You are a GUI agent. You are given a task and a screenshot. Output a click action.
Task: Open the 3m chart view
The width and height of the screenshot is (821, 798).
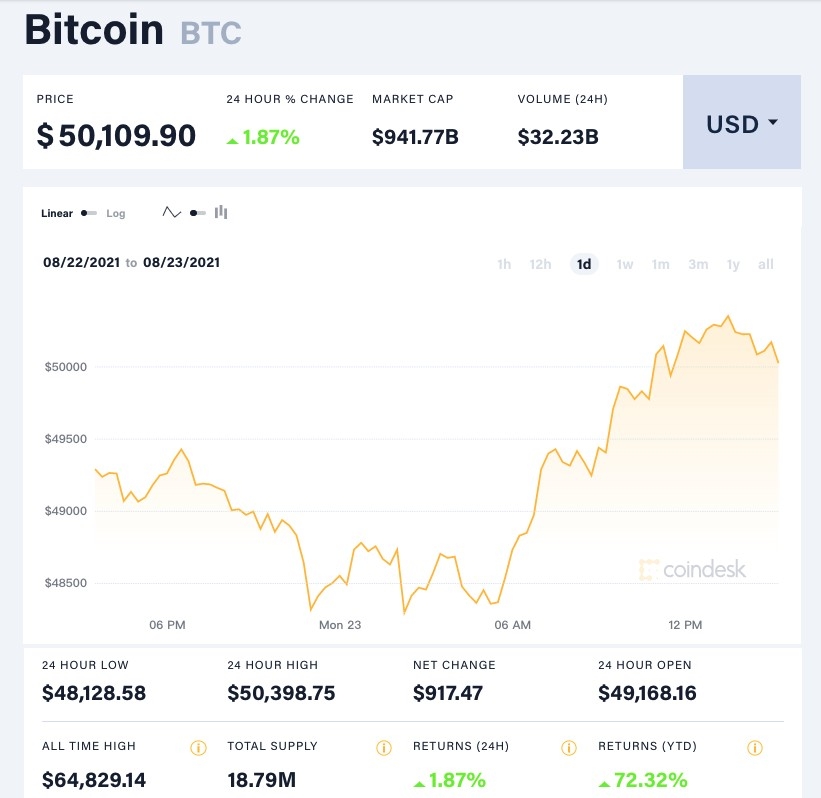(697, 264)
